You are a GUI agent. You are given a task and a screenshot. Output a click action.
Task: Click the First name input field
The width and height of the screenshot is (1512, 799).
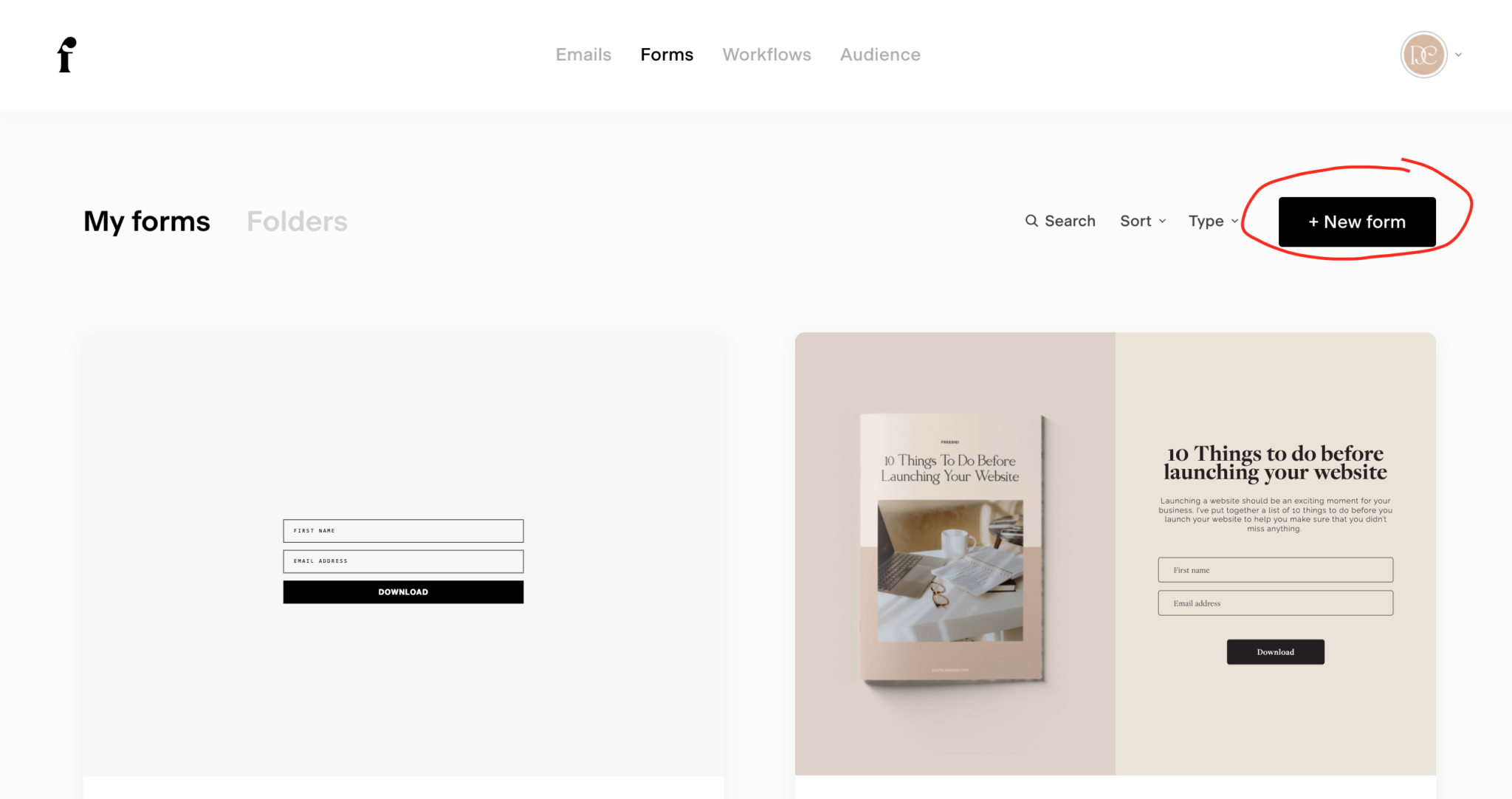[x=1274, y=569]
